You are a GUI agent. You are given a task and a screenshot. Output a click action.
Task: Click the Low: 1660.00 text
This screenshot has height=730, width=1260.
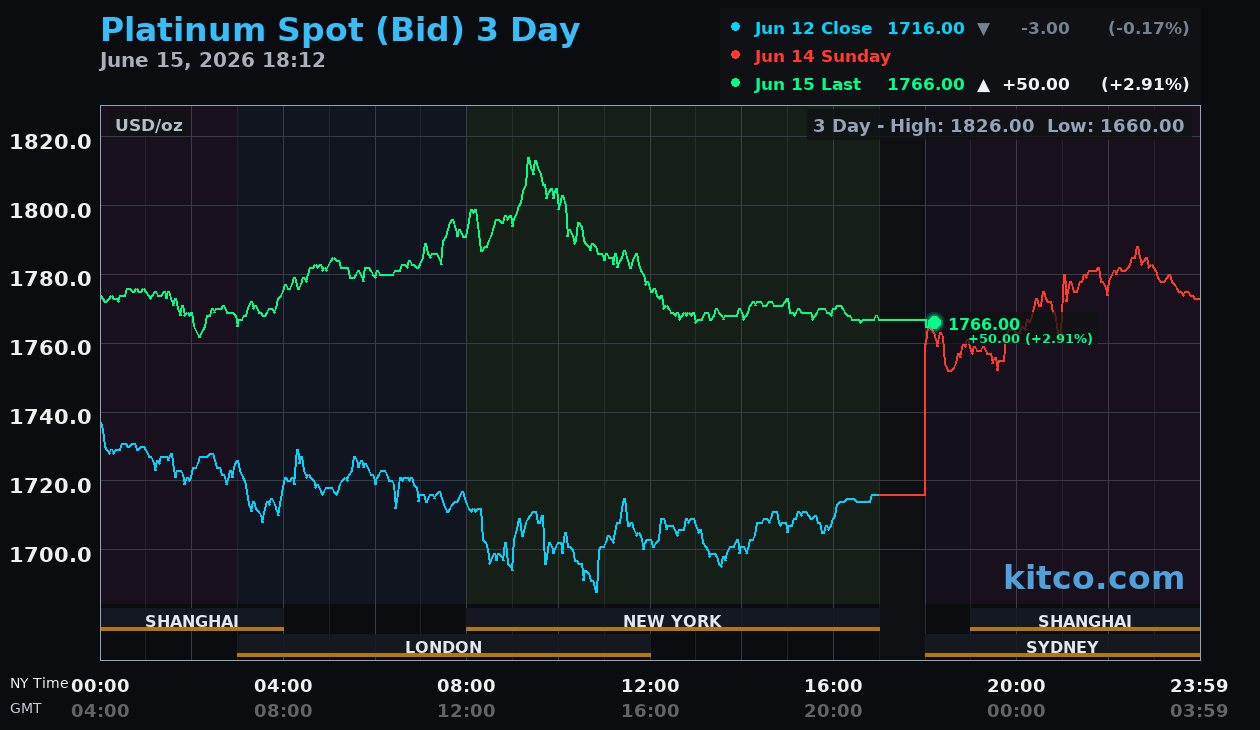click(x=1115, y=126)
